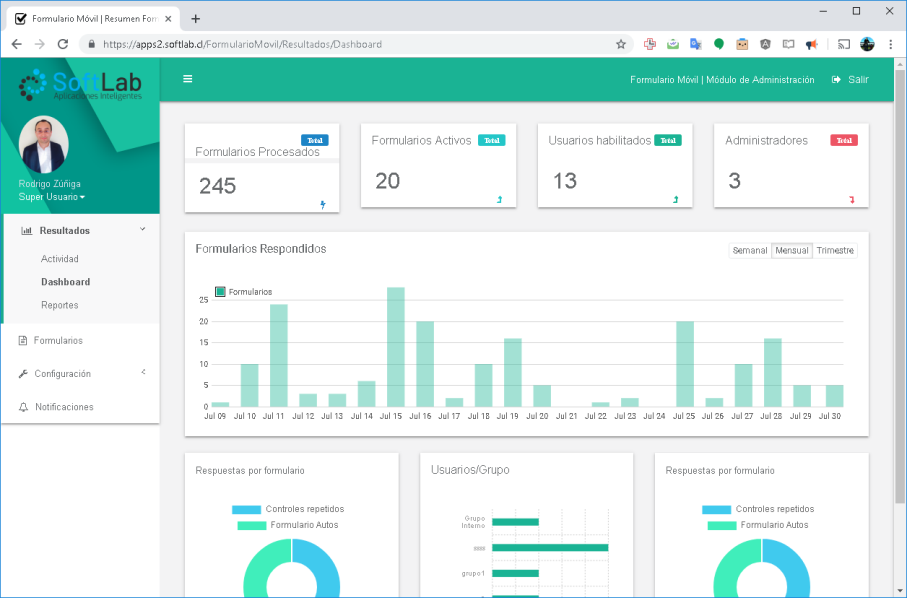This screenshot has height=598, width=907.
Task: Click the up arrow icon in Formularios Activos card
Action: pyautogui.click(x=499, y=200)
